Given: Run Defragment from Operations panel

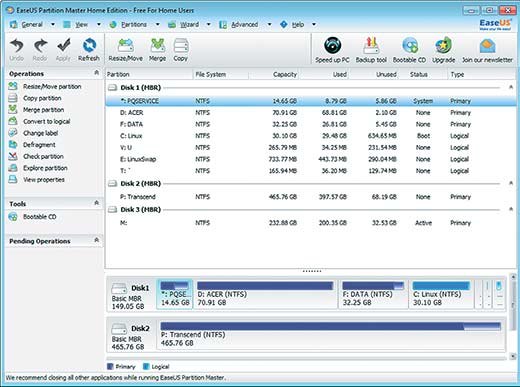Looking at the screenshot, I should coord(32,145).
